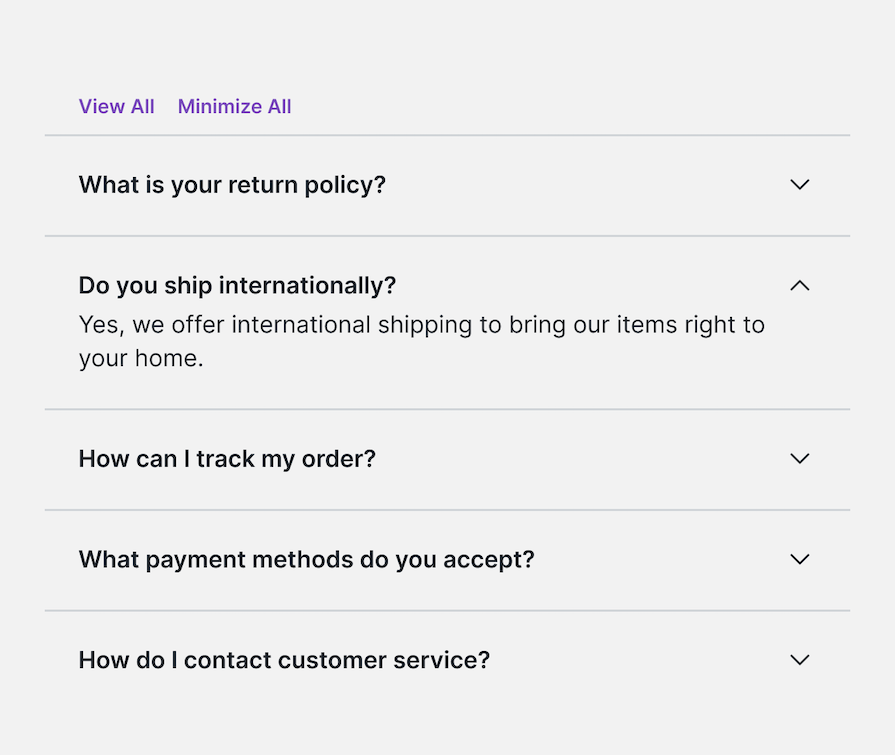Click the chevron beside payment methods

tap(799, 560)
